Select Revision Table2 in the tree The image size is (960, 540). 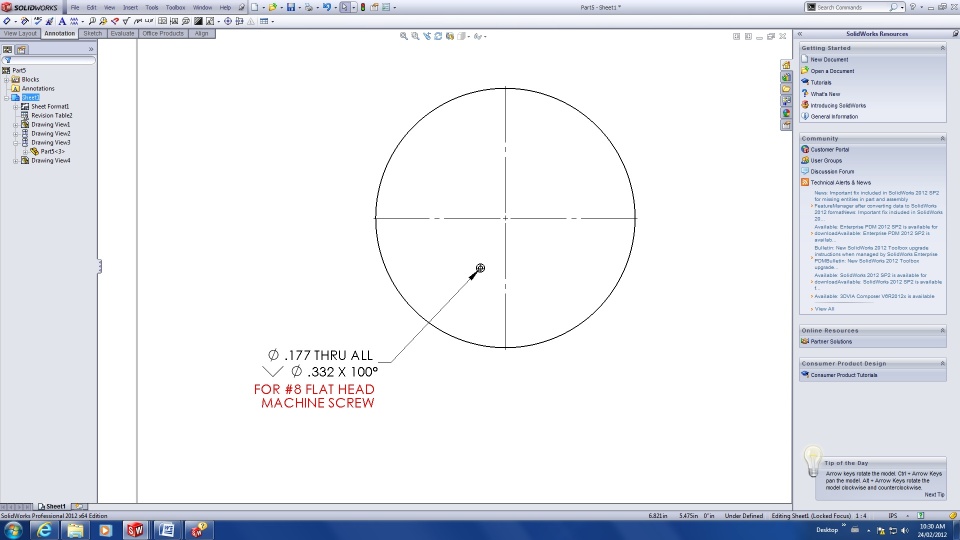tap(51, 115)
